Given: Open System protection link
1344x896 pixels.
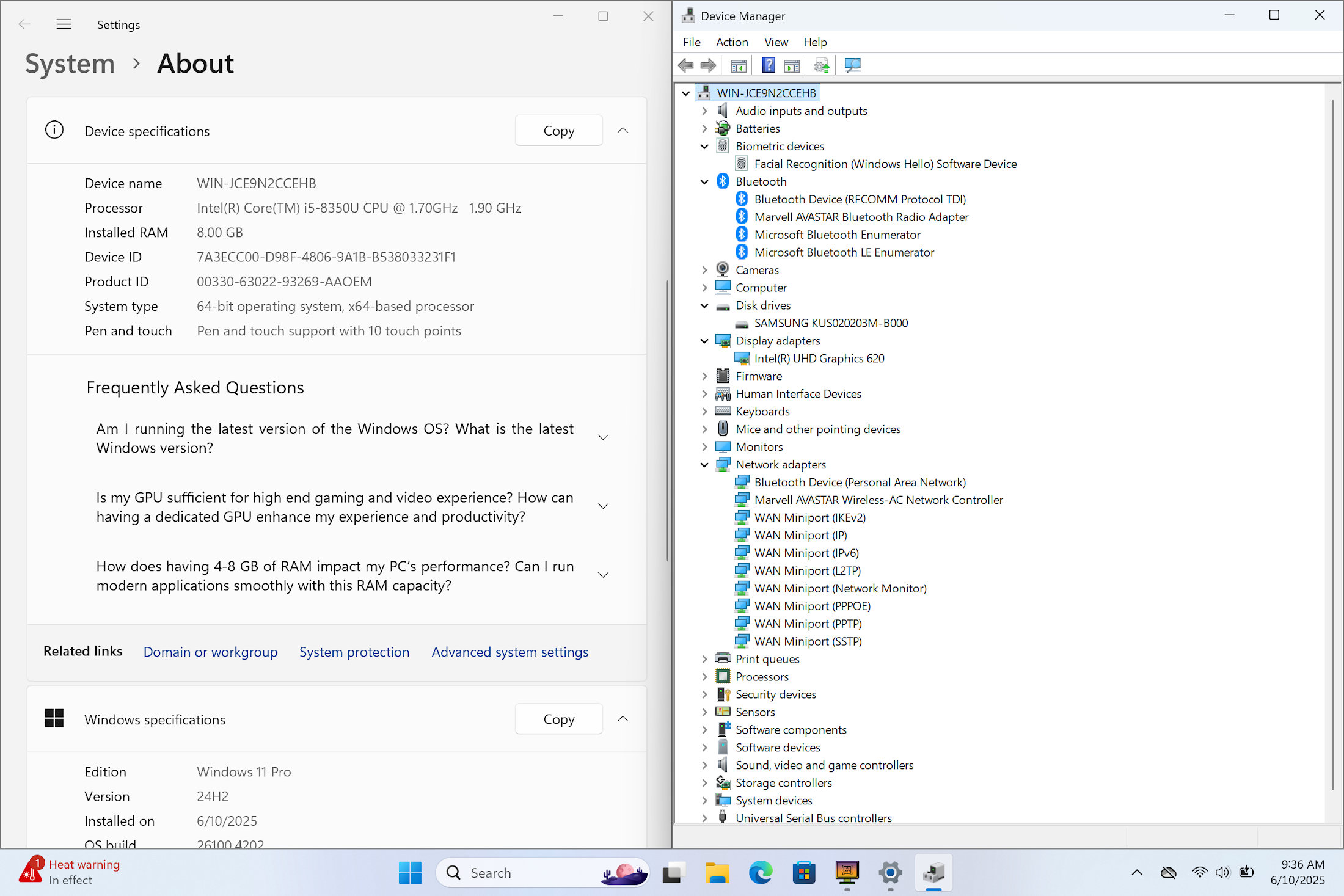Looking at the screenshot, I should pyautogui.click(x=354, y=652).
